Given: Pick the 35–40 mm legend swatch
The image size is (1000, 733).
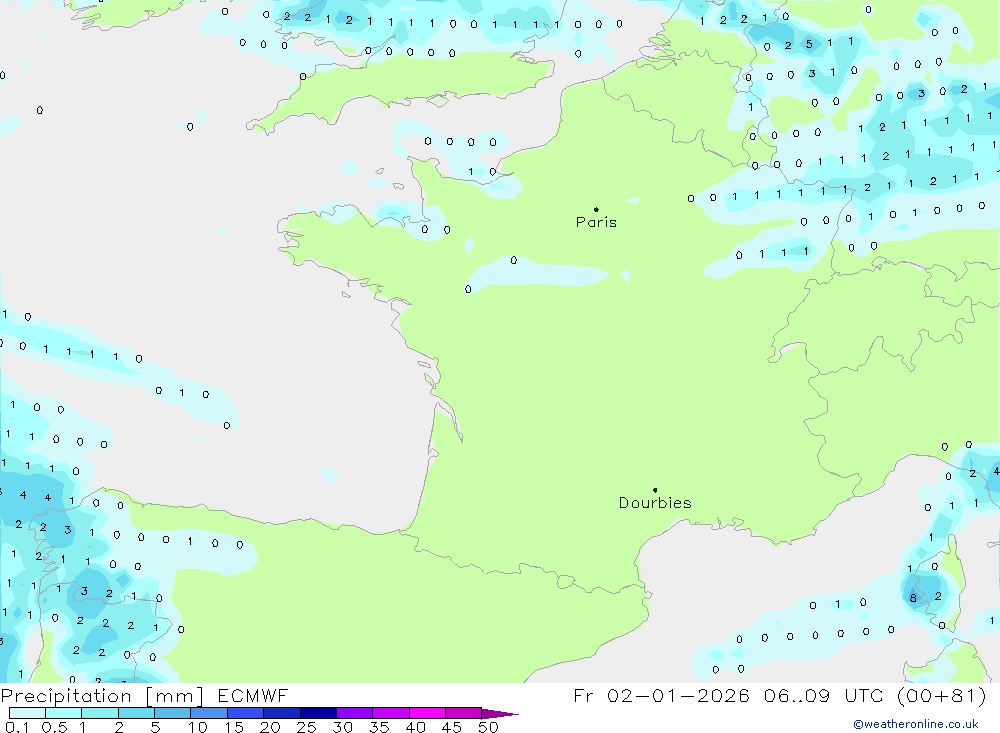Looking at the screenshot, I should (x=390, y=713).
